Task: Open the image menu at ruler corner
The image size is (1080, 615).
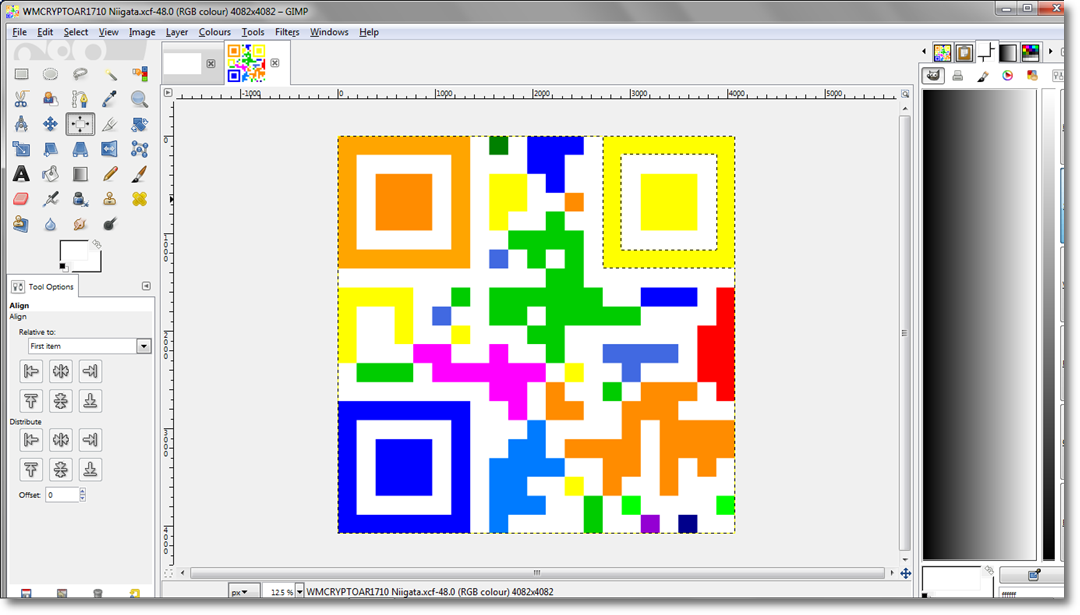Action: tap(168, 92)
